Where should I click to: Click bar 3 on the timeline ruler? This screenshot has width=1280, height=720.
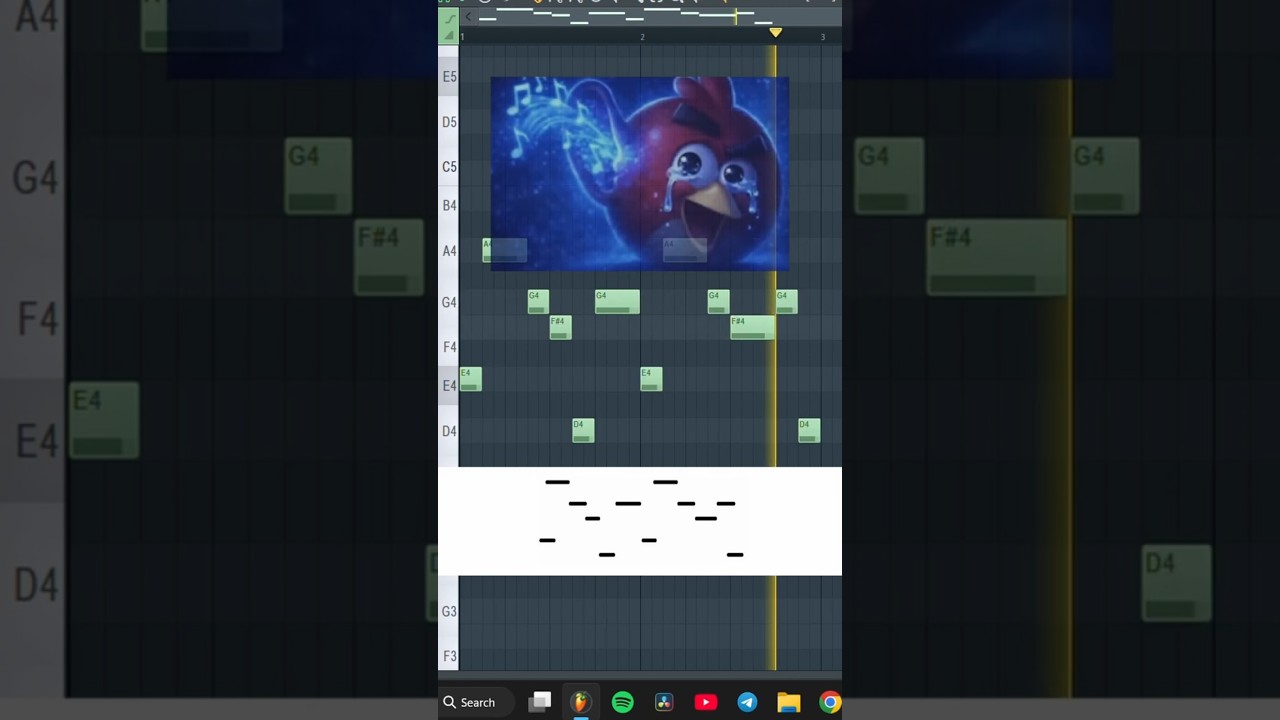pos(822,37)
